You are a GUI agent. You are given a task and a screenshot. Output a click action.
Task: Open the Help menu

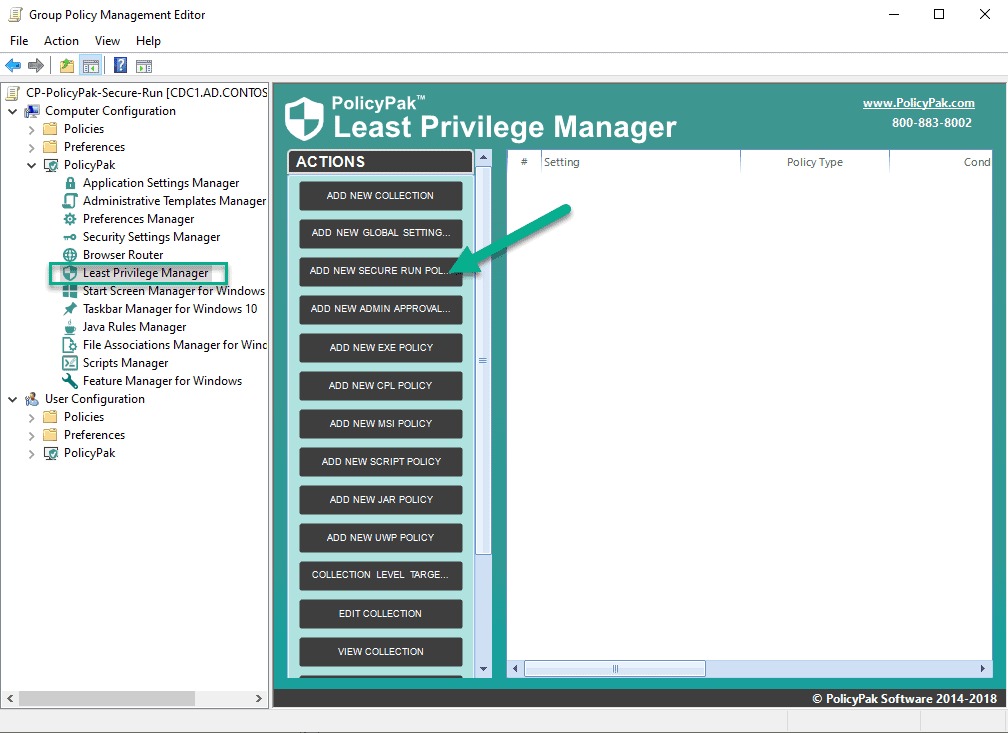point(148,41)
